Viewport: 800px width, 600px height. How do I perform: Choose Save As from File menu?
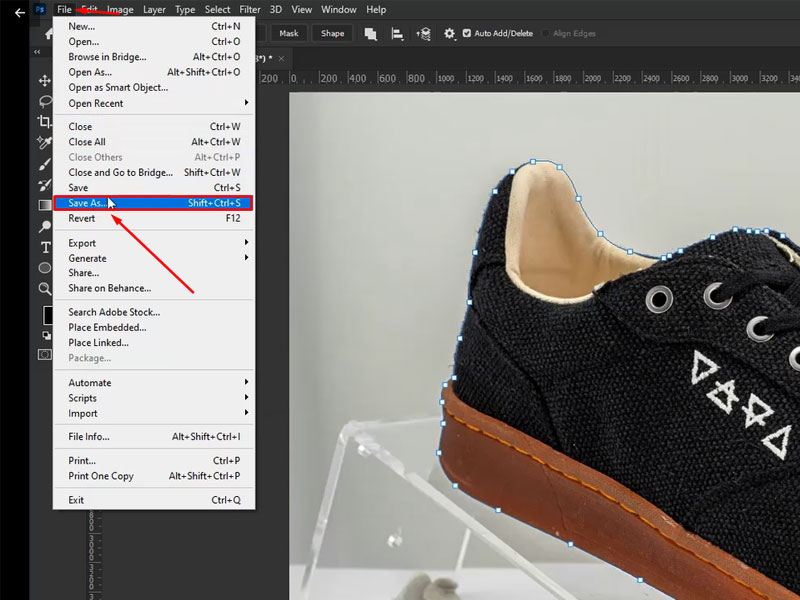tap(88, 203)
